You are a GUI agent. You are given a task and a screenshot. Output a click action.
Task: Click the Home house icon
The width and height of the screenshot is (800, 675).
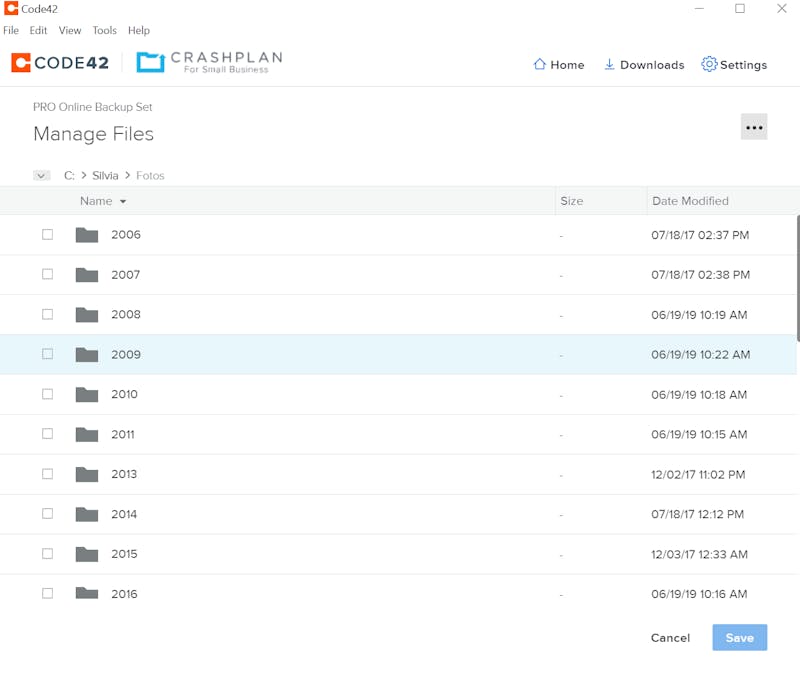pyautogui.click(x=539, y=64)
